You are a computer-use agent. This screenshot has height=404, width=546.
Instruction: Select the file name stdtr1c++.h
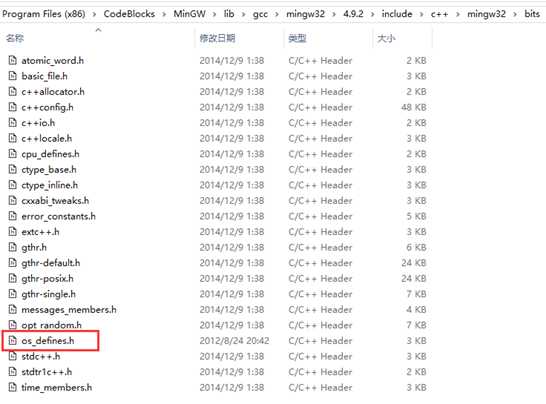(x=47, y=372)
